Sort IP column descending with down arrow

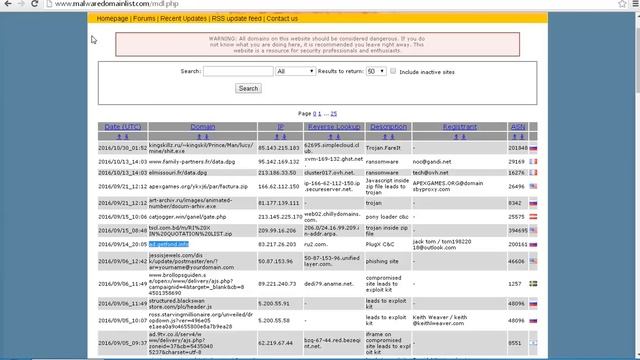pyautogui.click(x=284, y=137)
